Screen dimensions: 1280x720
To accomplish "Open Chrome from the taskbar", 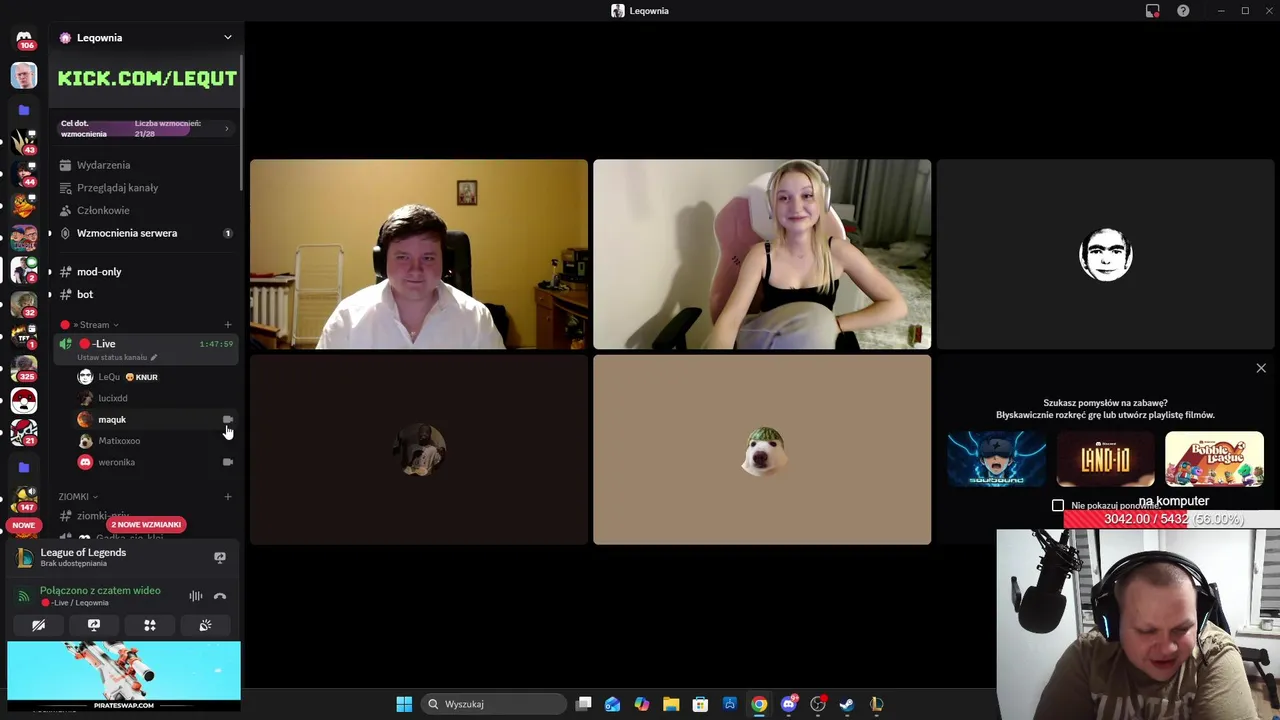I will point(759,704).
